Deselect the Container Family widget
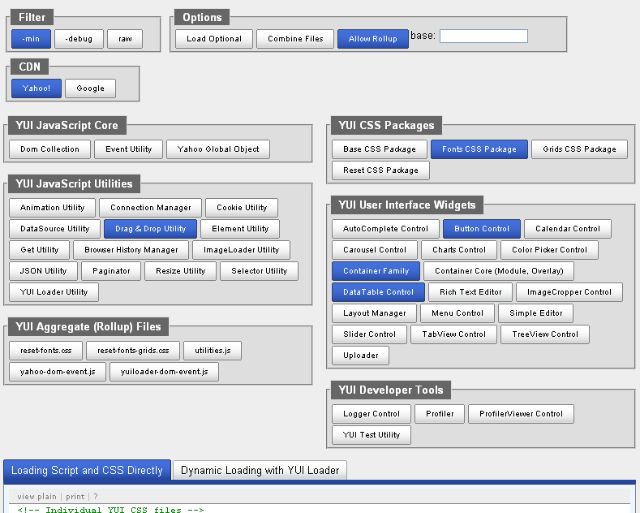Viewport: 640px width, 513px height. click(x=376, y=271)
